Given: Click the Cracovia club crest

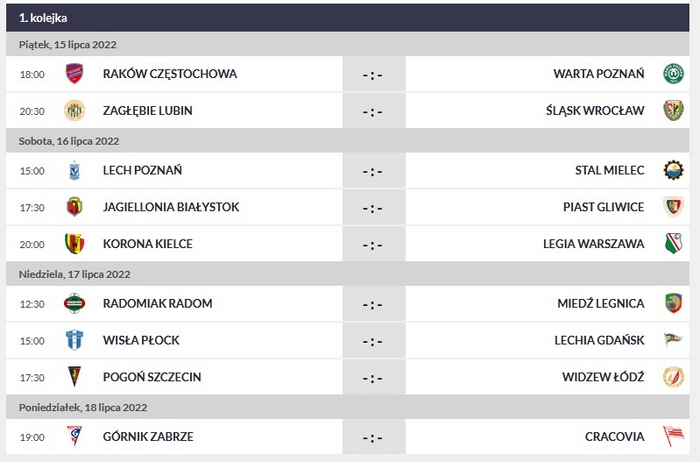Looking at the screenshot, I should click(x=674, y=437).
